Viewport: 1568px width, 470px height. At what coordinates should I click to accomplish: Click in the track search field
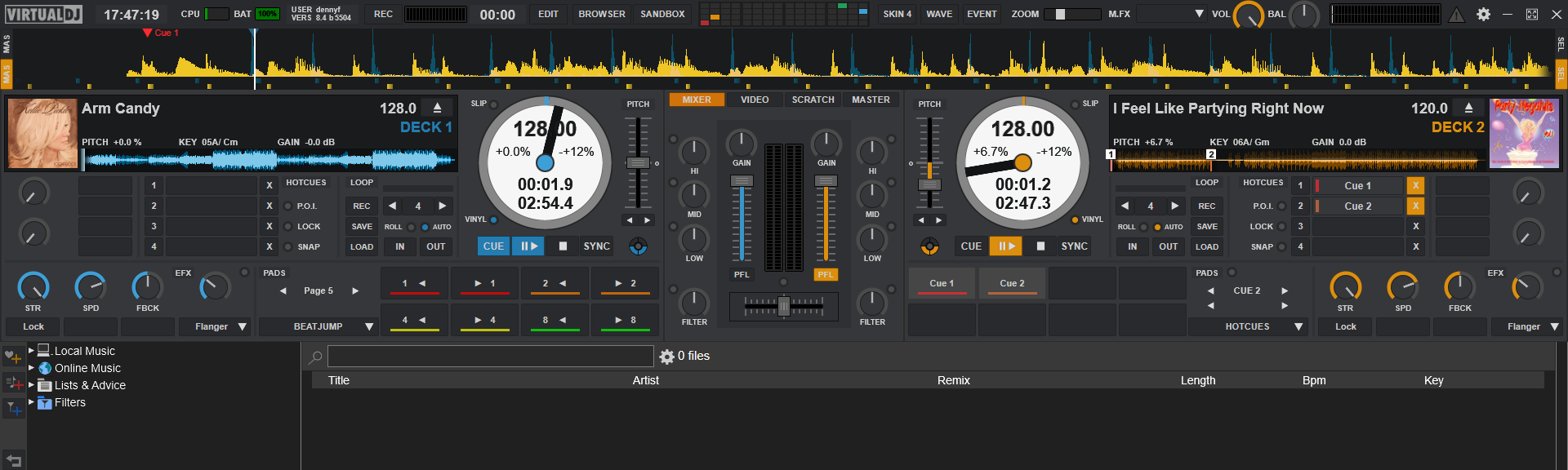coord(490,357)
